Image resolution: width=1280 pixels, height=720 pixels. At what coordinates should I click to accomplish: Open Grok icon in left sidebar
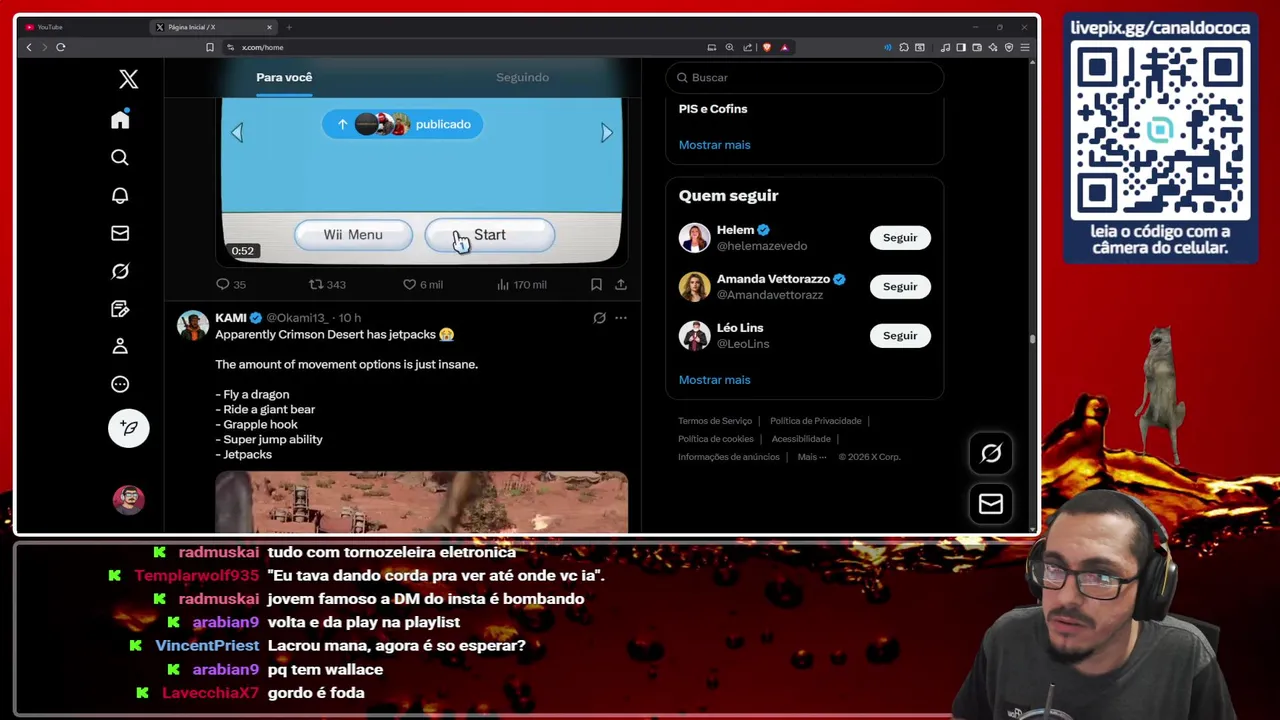[120, 271]
